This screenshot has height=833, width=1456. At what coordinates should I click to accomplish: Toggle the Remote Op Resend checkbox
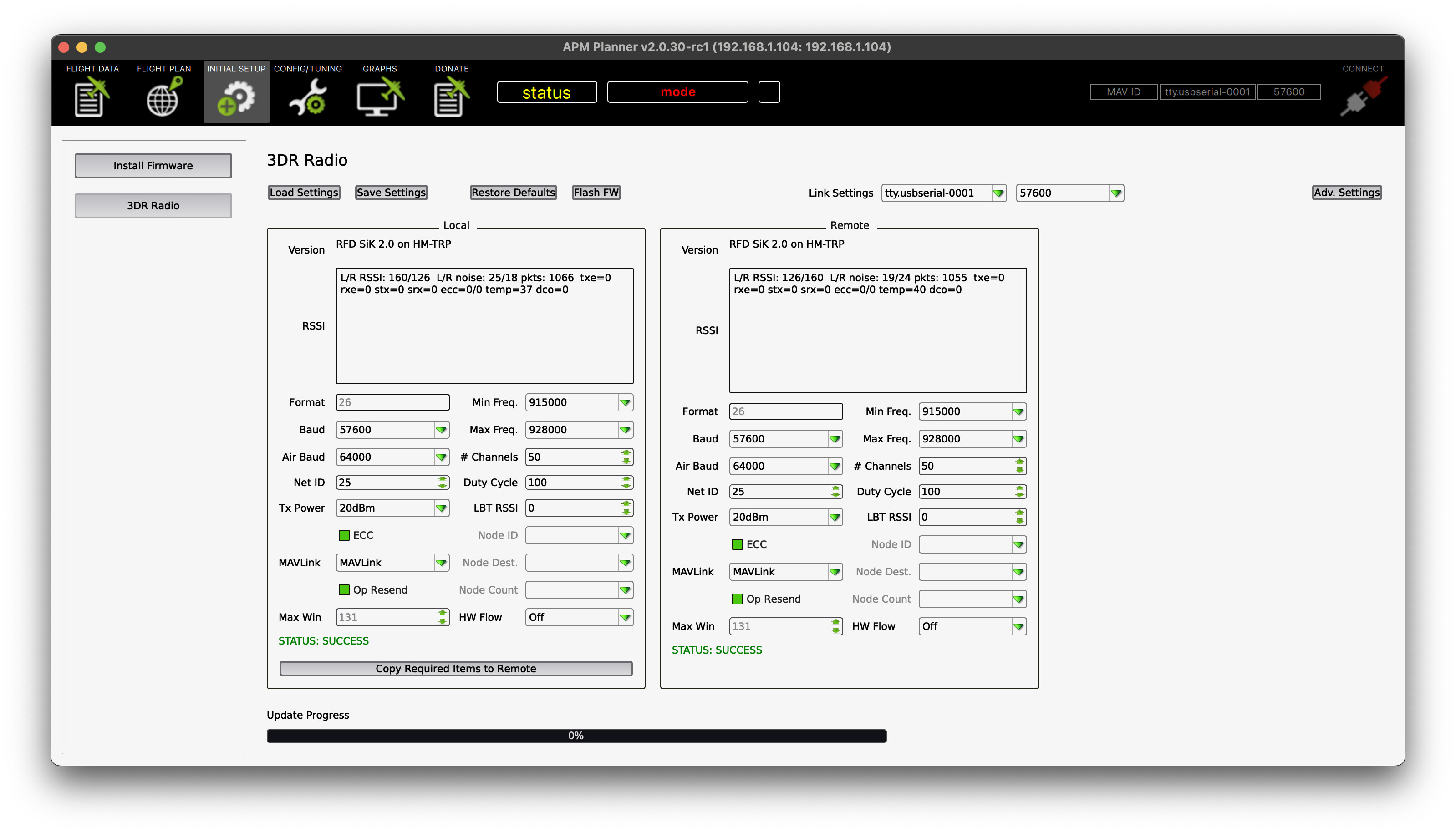(738, 599)
